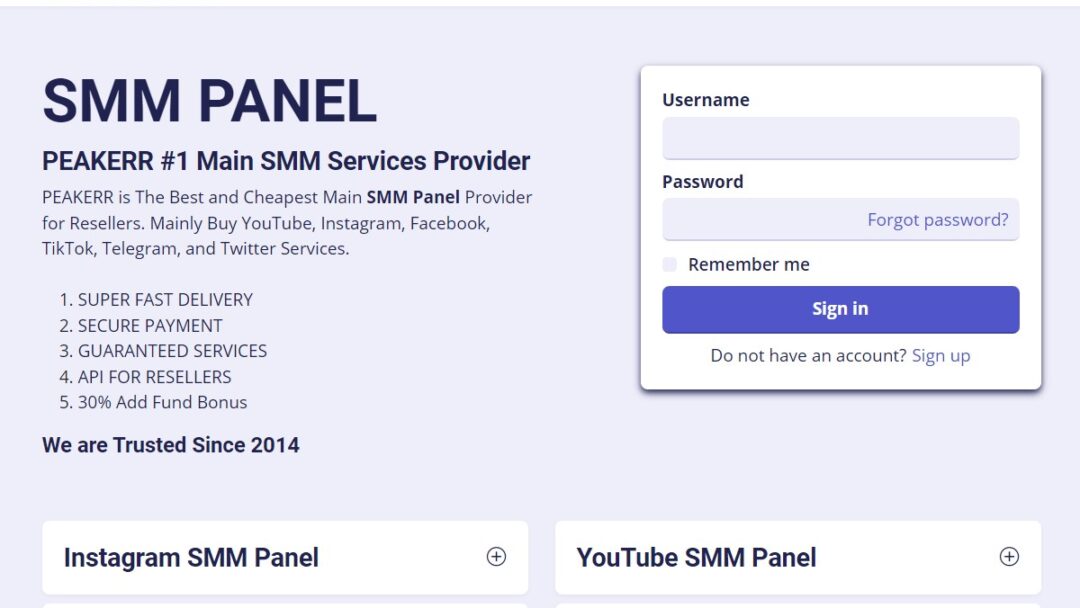Click the Forgot password? link
Image resolution: width=1080 pixels, height=608 pixels.
937,220
